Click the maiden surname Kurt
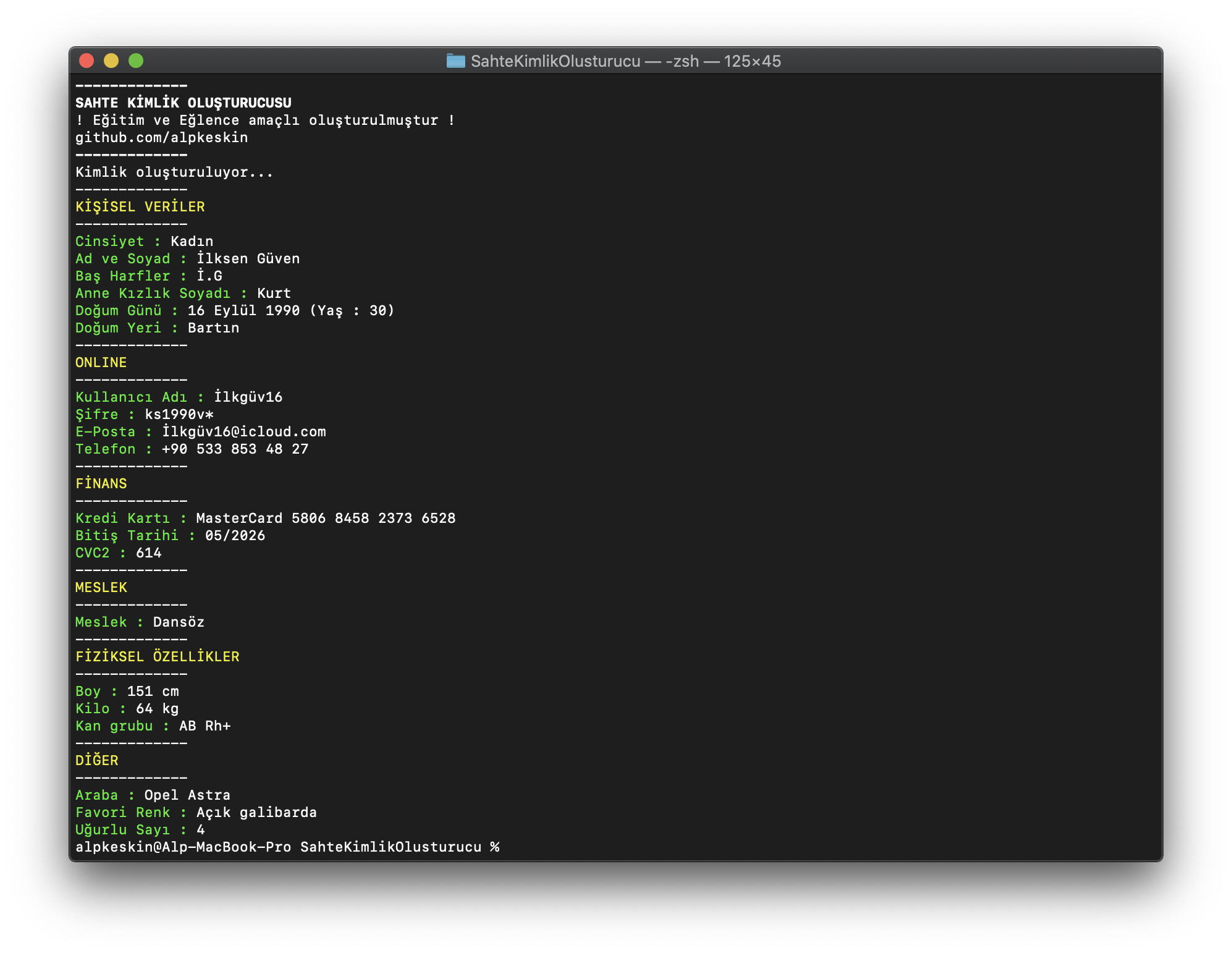1232x953 pixels. pyautogui.click(x=274, y=293)
